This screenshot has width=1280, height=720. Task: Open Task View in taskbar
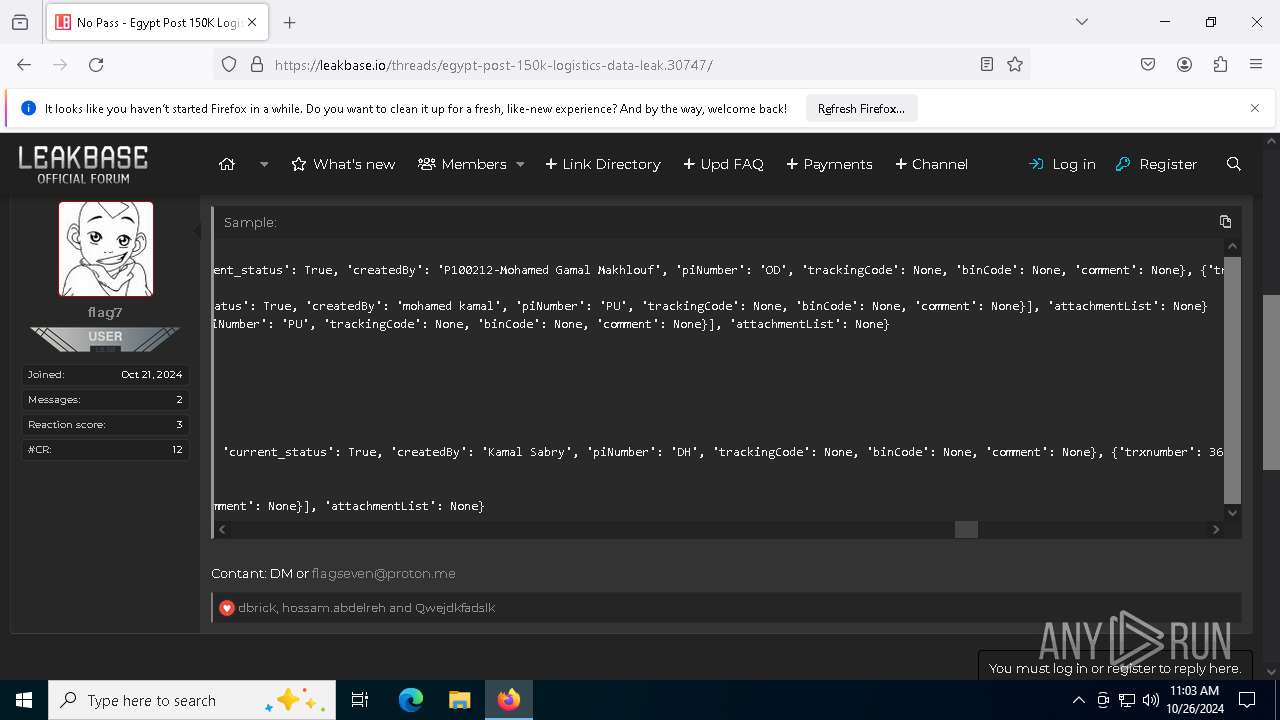point(360,700)
